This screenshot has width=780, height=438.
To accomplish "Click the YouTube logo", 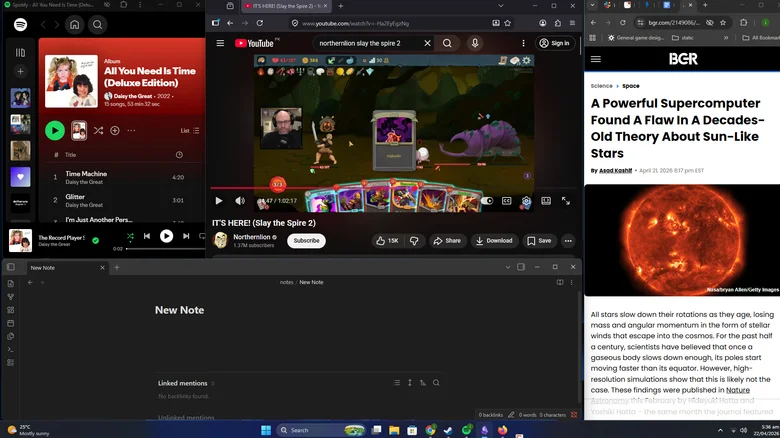I will coord(255,43).
